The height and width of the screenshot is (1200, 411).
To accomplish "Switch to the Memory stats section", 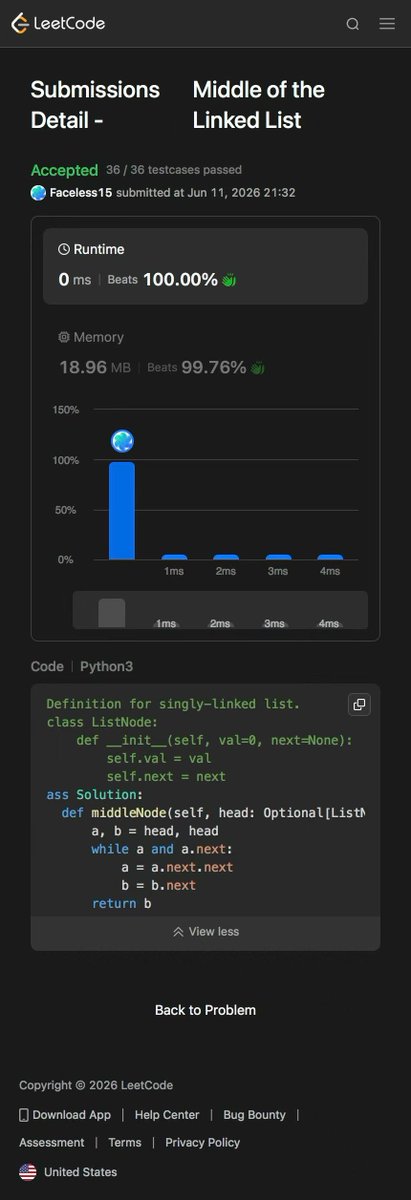I will point(205,353).
